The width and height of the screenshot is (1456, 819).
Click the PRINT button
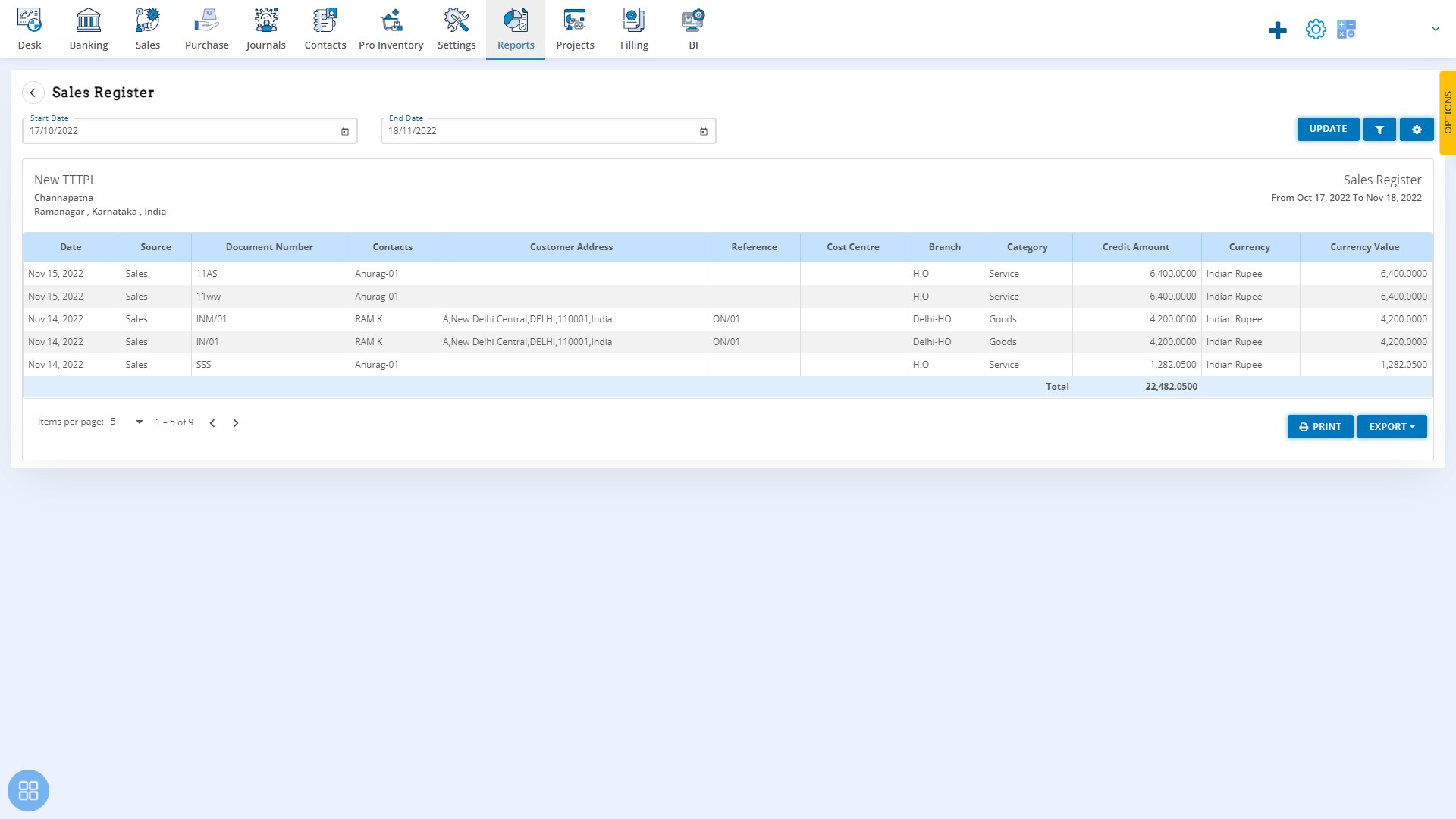tap(1320, 426)
